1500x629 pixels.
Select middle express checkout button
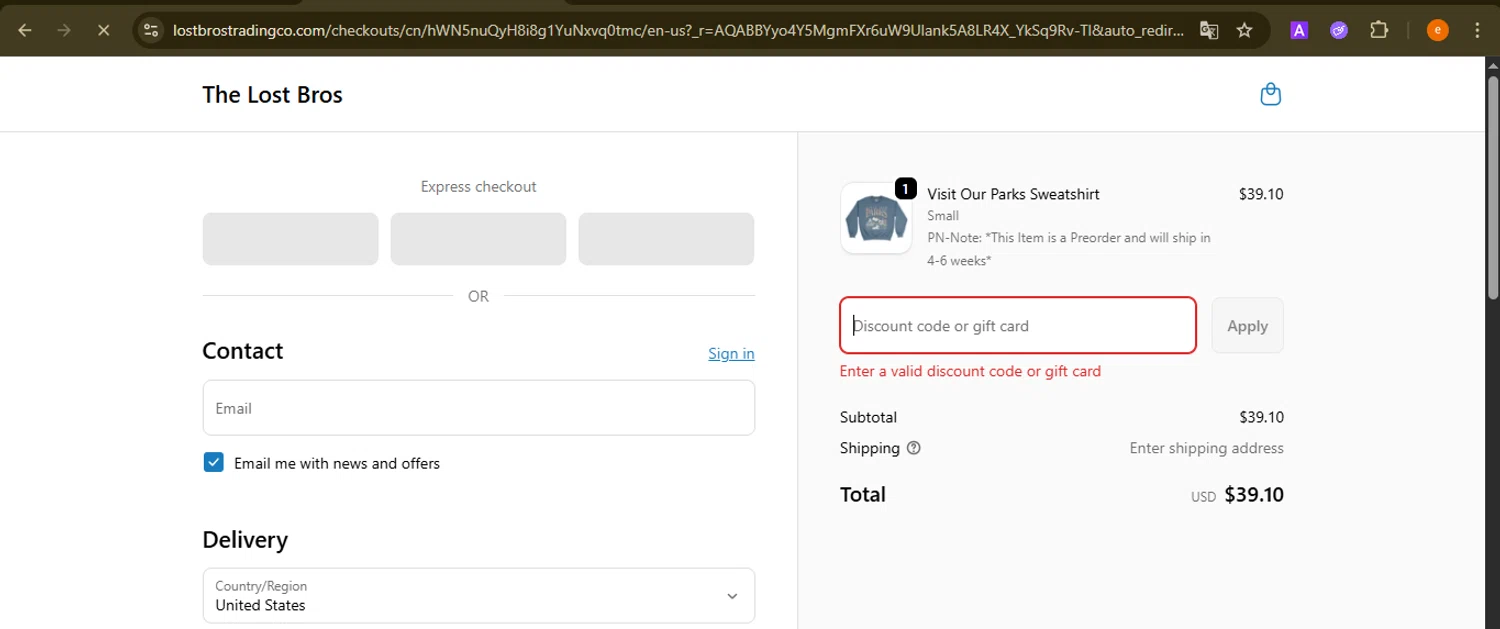(x=478, y=239)
